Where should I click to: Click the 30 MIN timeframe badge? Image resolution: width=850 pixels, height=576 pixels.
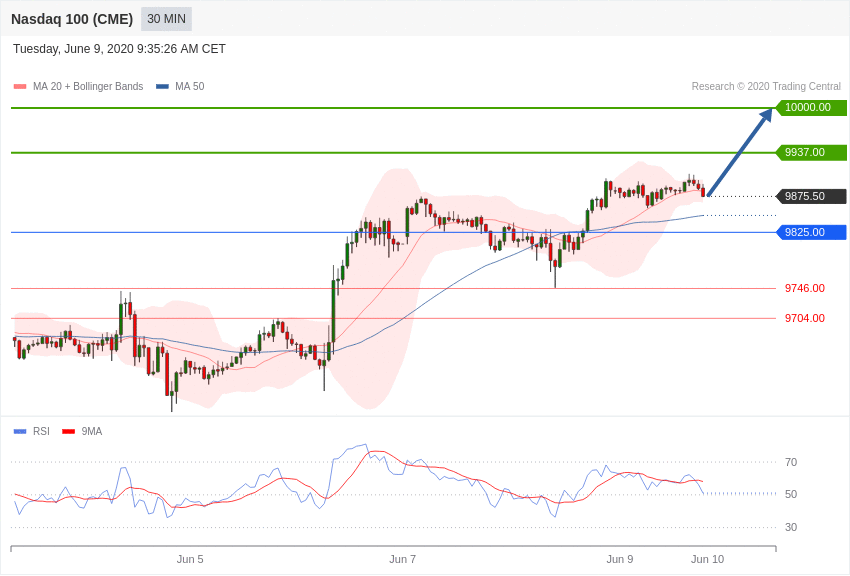coord(166,19)
